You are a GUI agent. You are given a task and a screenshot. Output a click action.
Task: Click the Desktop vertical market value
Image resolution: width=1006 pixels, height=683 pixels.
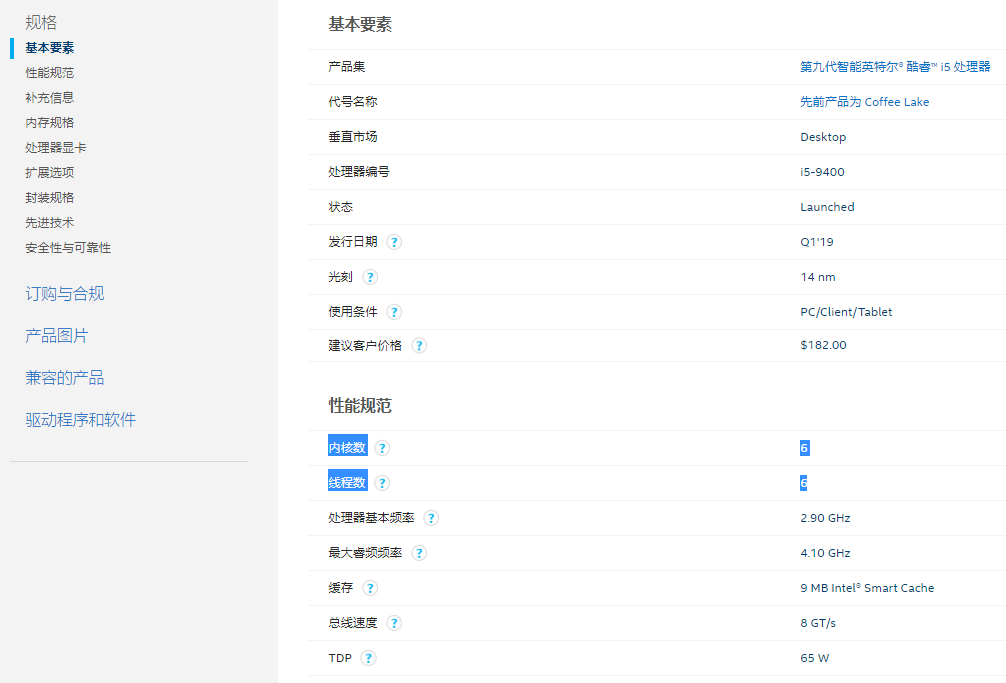tap(823, 137)
